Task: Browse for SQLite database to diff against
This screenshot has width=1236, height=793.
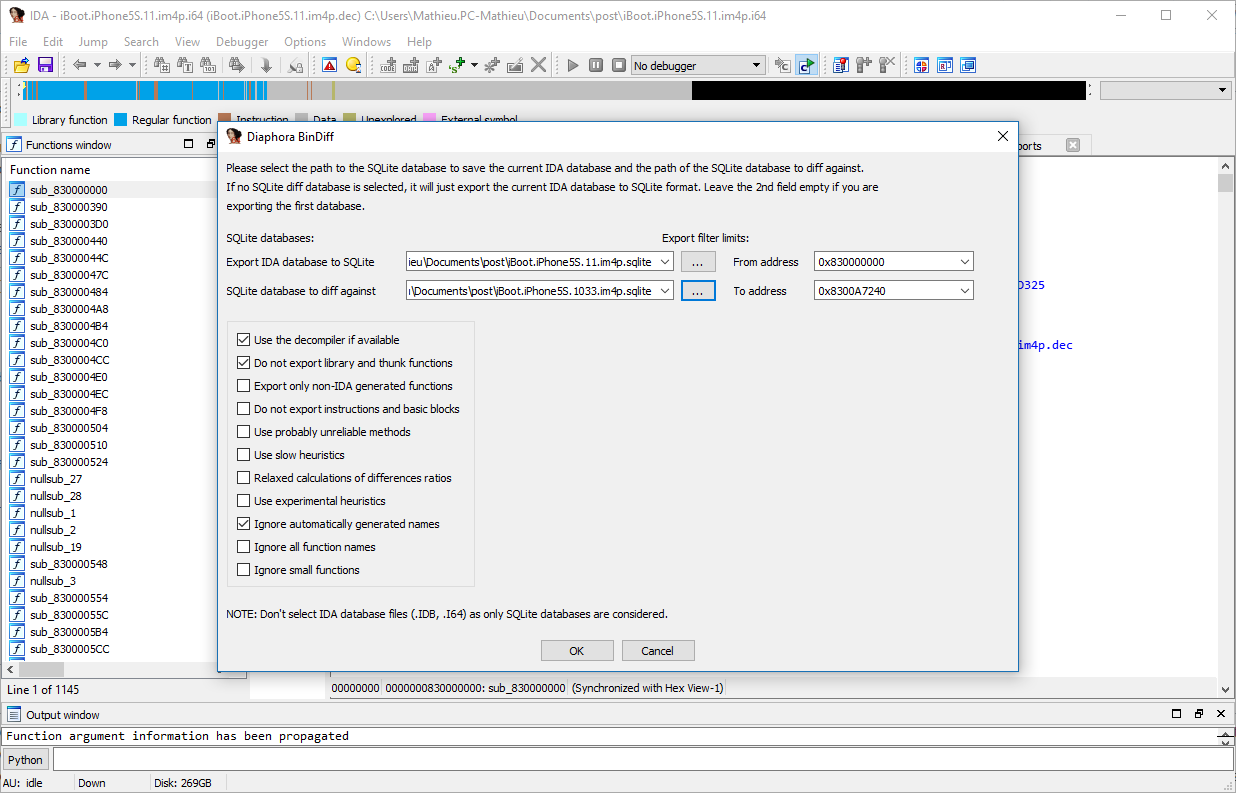Action: (698, 291)
